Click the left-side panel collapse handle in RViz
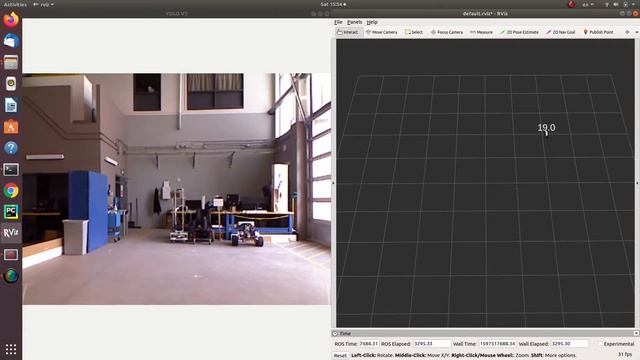The width and height of the screenshot is (640, 360). 333,183
